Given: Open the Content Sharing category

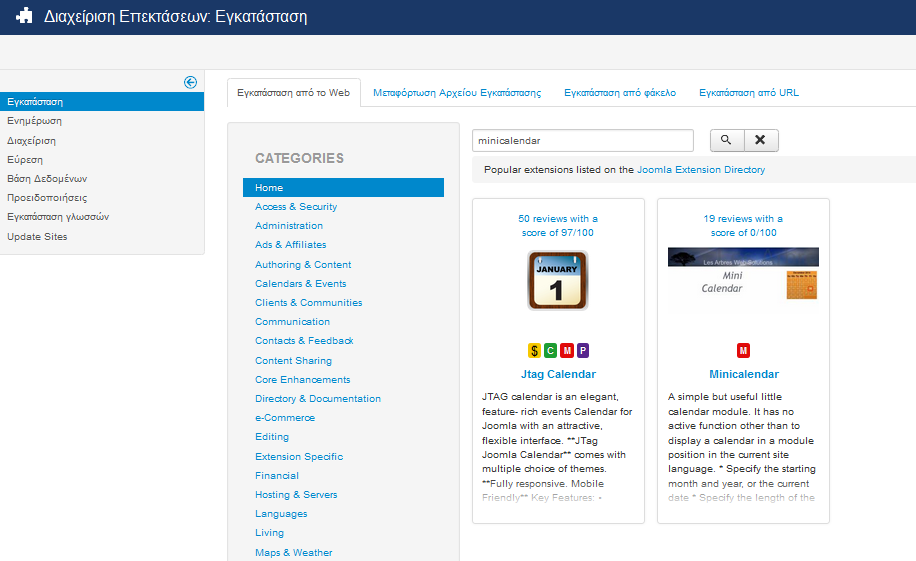Looking at the screenshot, I should [293, 361].
